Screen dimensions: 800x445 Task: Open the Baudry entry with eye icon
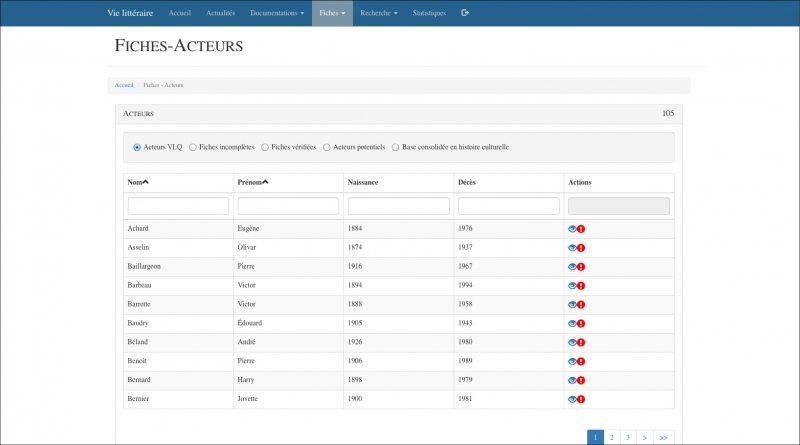click(572, 324)
